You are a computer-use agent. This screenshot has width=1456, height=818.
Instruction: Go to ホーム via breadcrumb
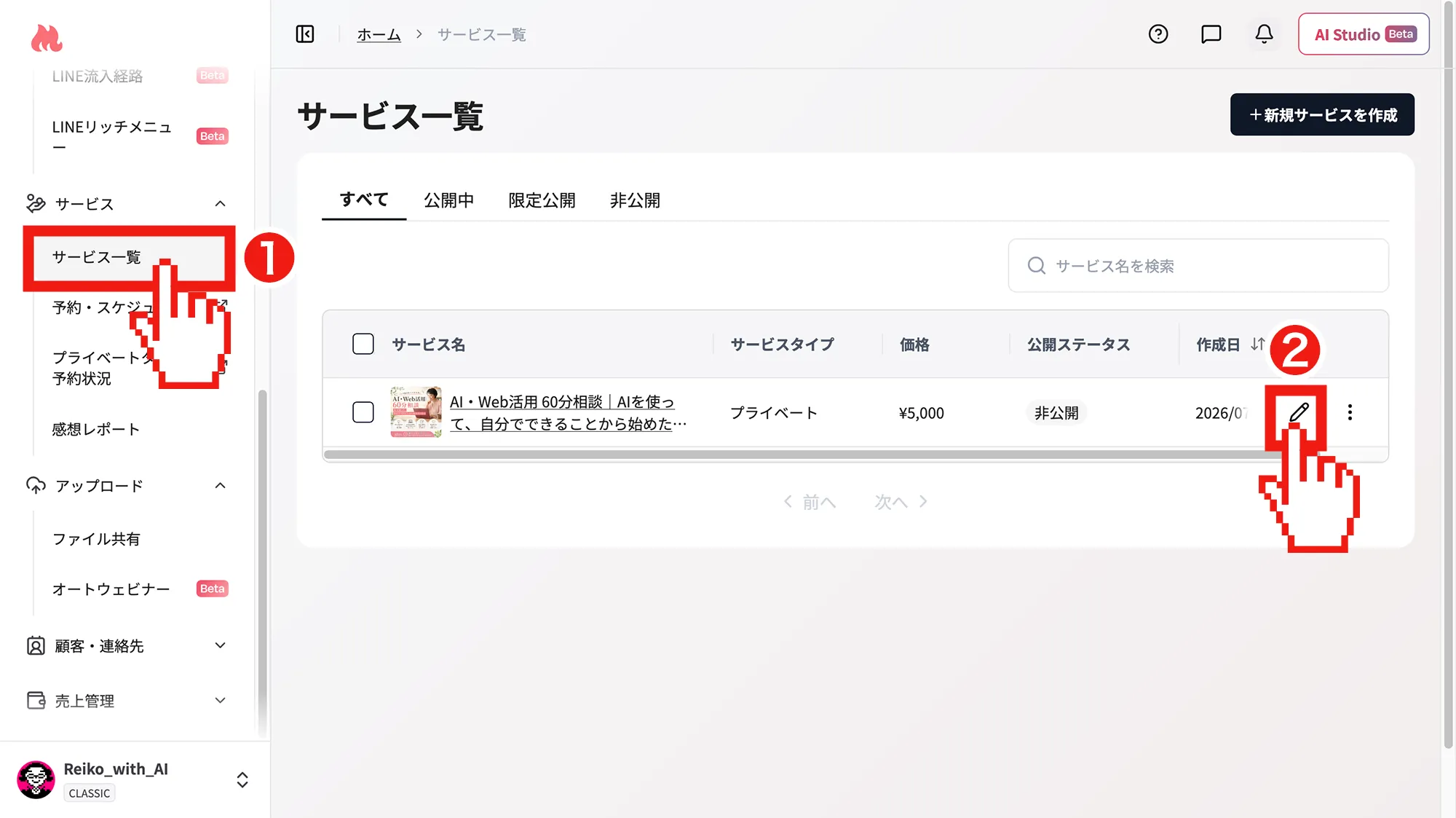pyautogui.click(x=379, y=34)
